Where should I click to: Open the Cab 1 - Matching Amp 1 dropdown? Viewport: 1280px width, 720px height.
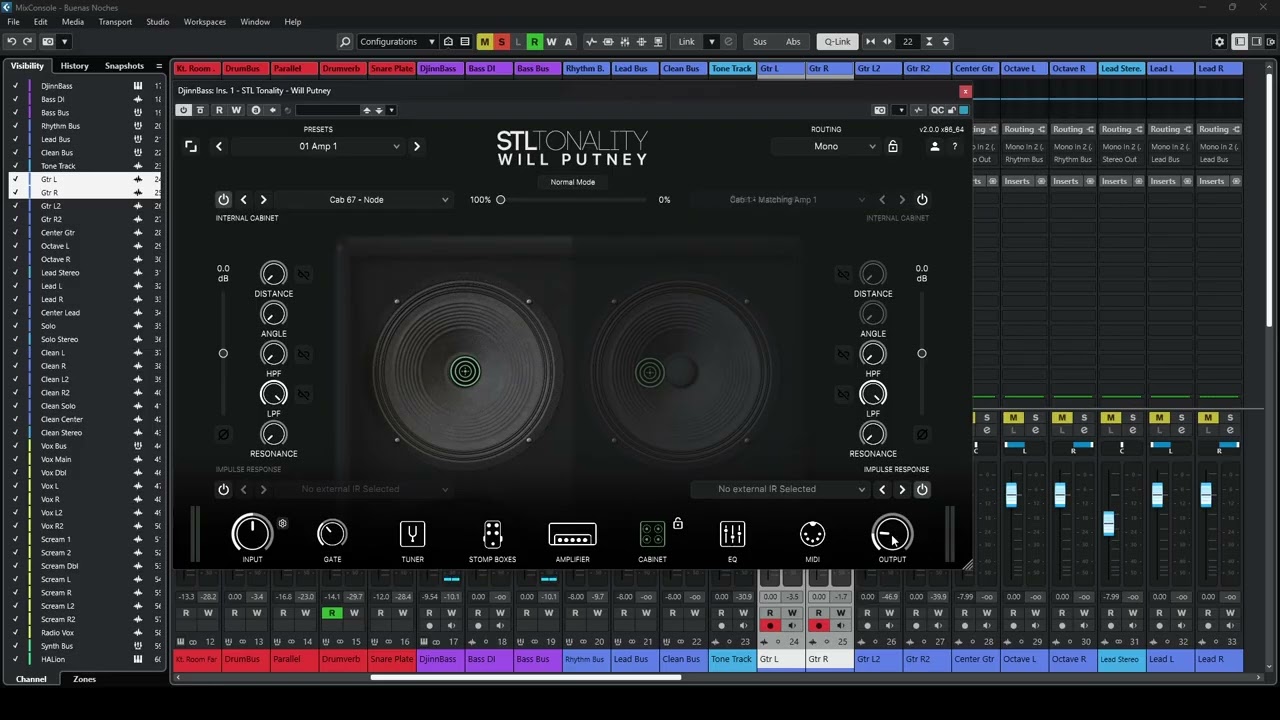[781, 200]
